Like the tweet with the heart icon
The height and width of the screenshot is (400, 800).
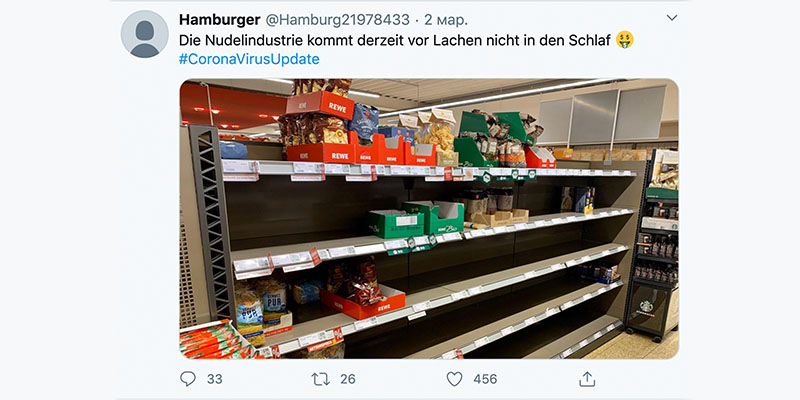454,379
